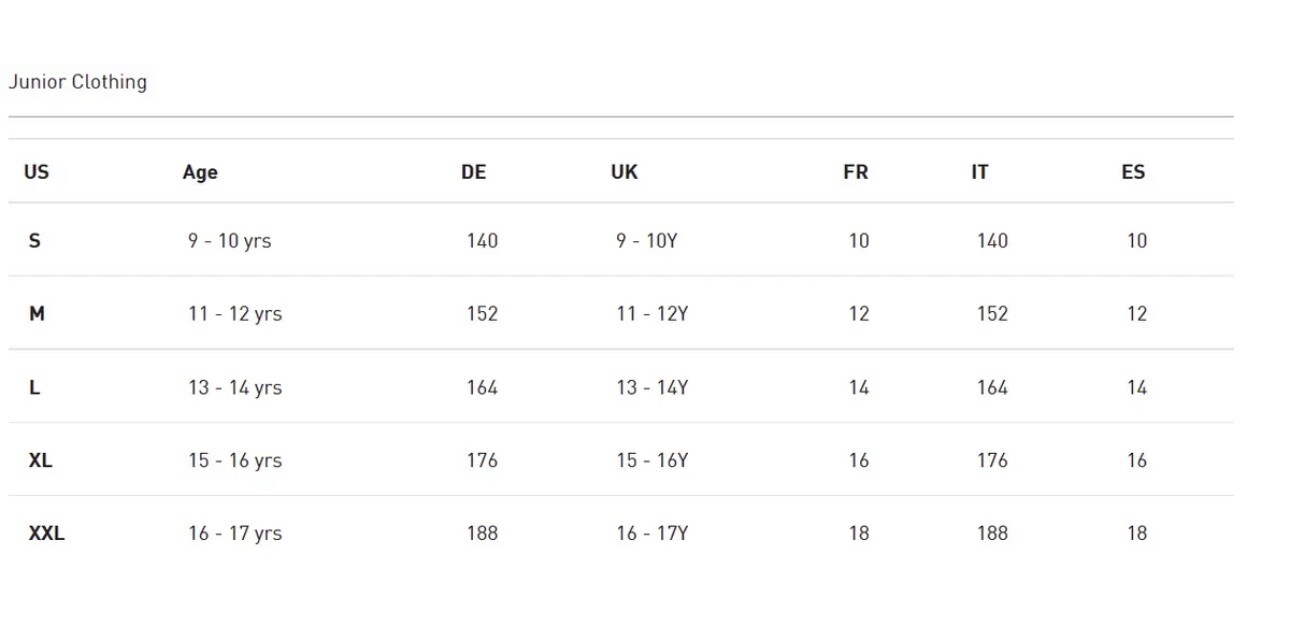Select the 11 - 12Y UK size cell
Viewport: 1290px width, 624px height.
coord(652,314)
